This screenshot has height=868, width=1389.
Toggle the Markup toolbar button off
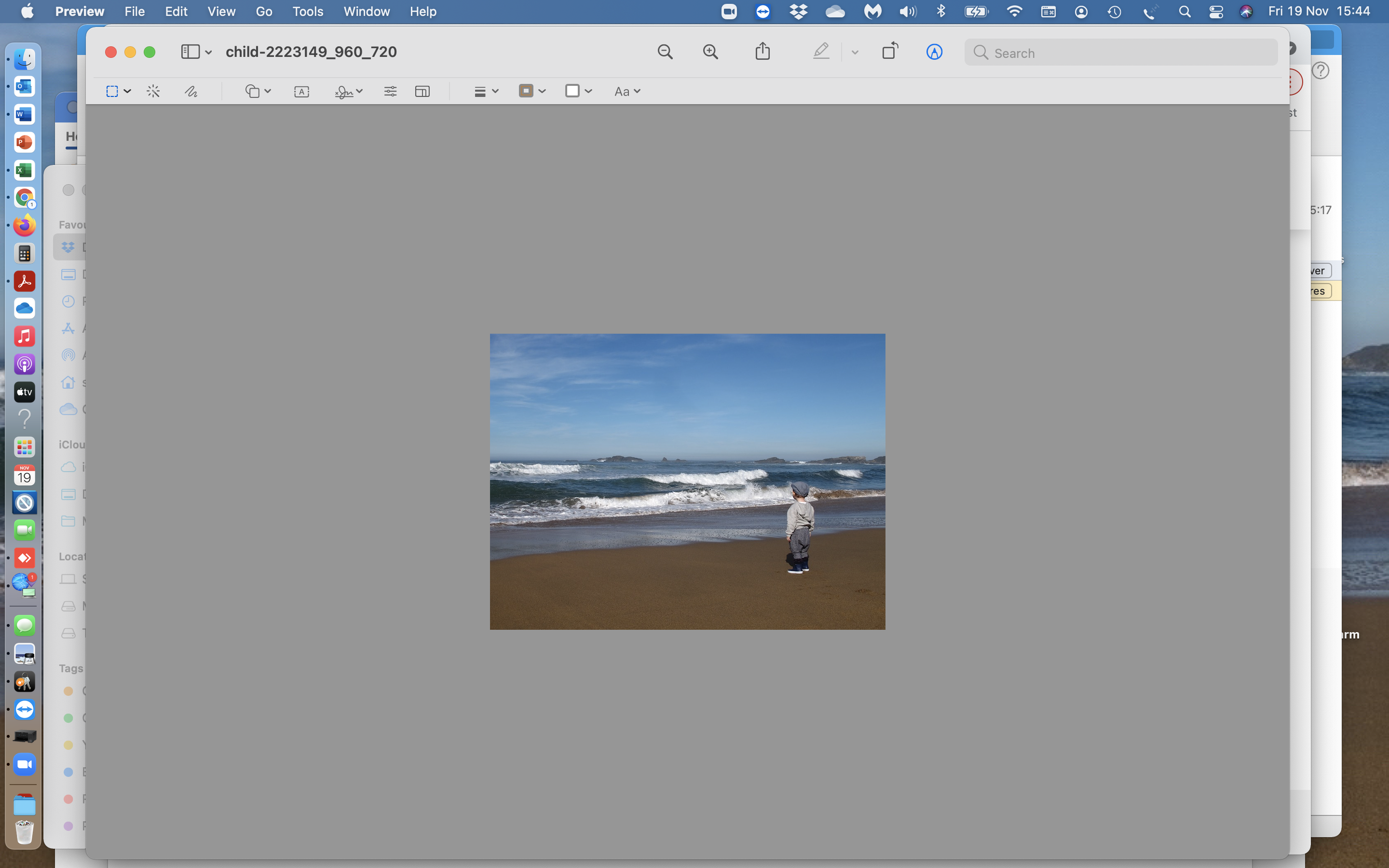(x=934, y=52)
